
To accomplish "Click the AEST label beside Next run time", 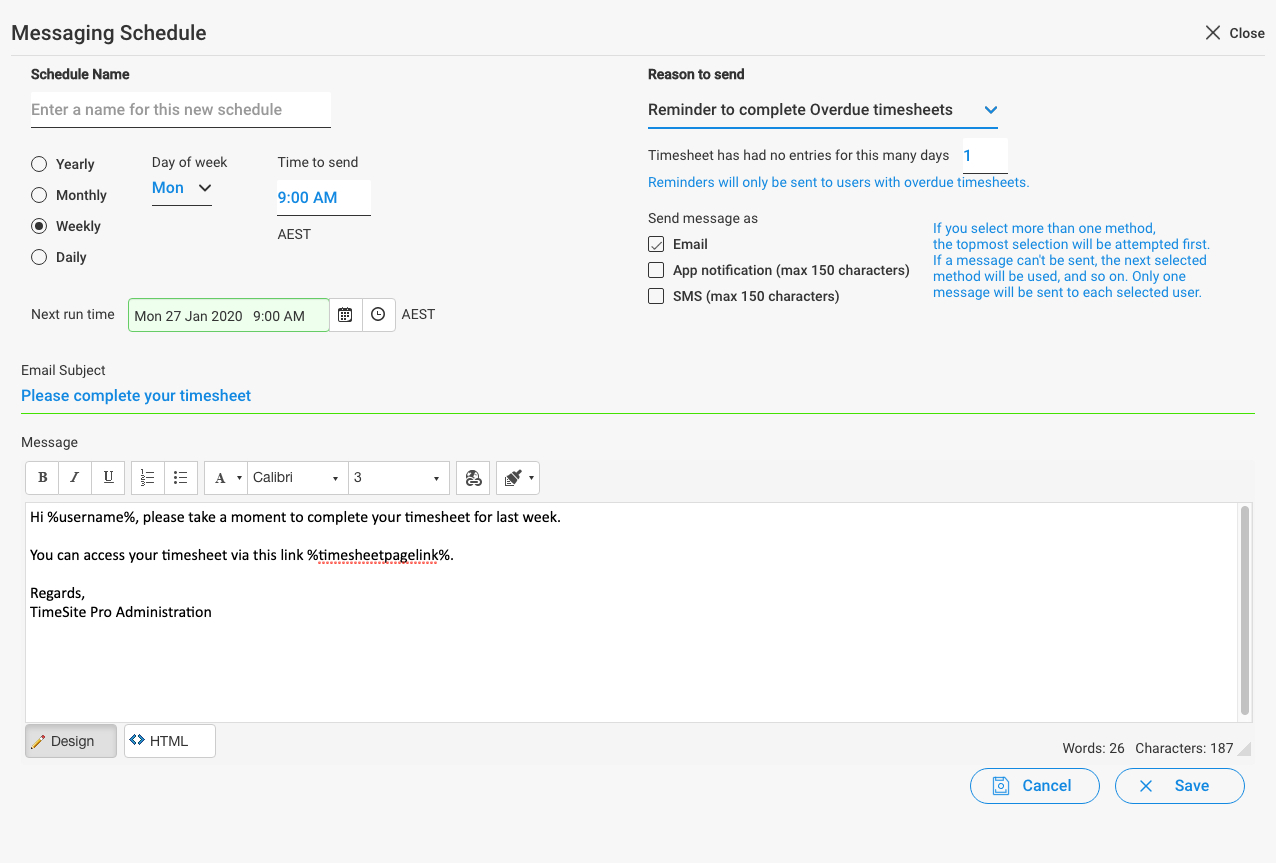I will click(x=418, y=314).
